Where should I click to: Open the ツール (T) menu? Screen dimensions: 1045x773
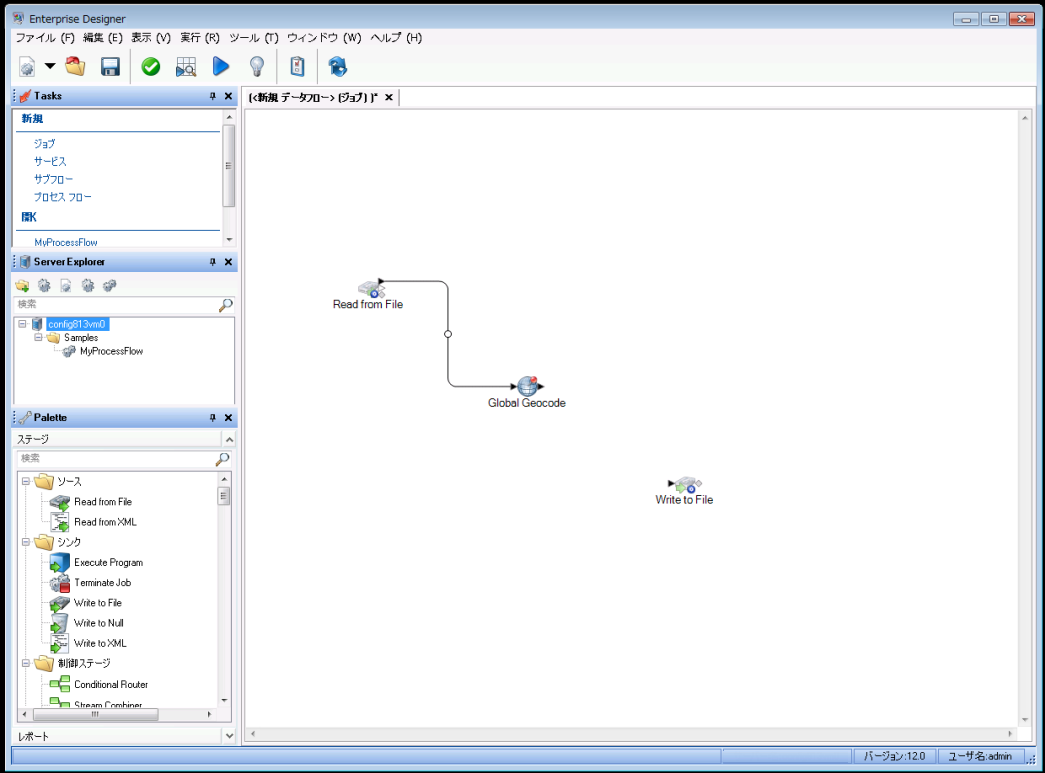pos(254,38)
